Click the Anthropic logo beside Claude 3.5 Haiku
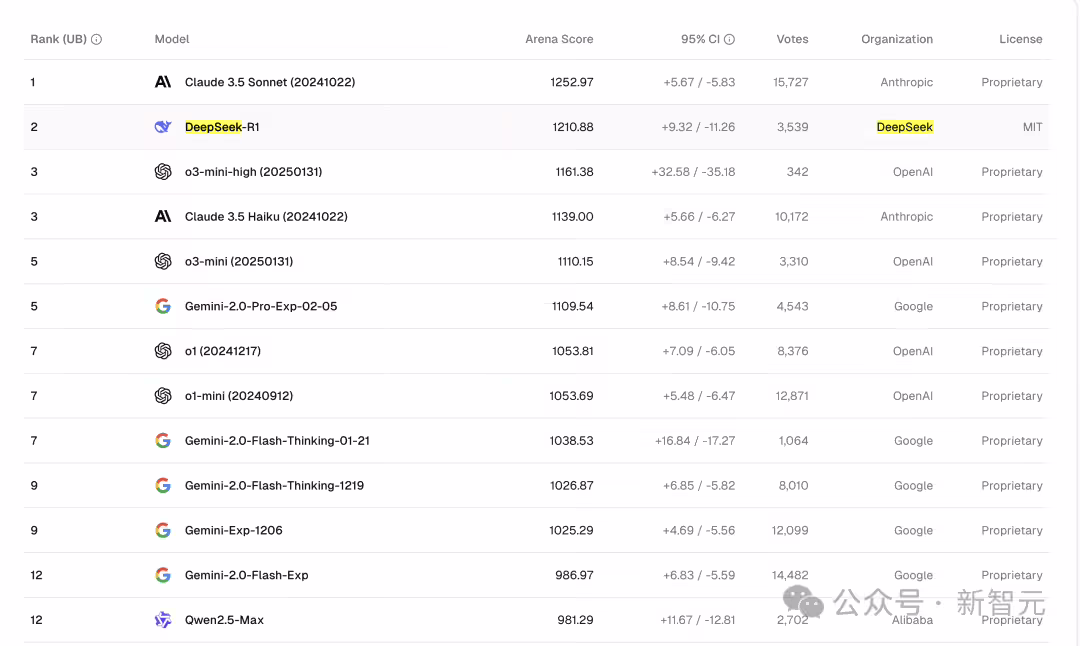 pyautogui.click(x=163, y=216)
